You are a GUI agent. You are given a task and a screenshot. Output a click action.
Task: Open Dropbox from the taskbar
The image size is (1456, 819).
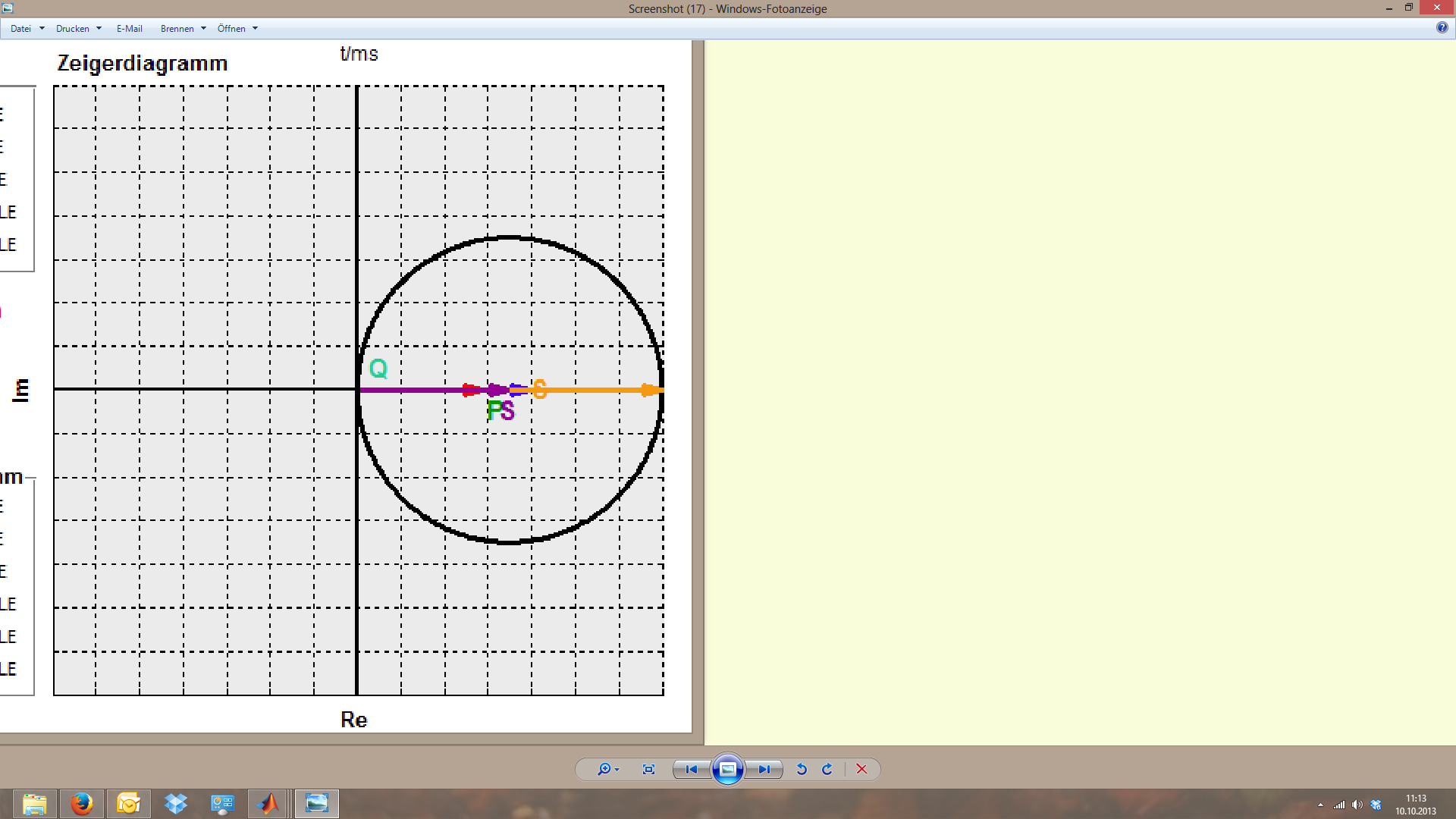(175, 803)
